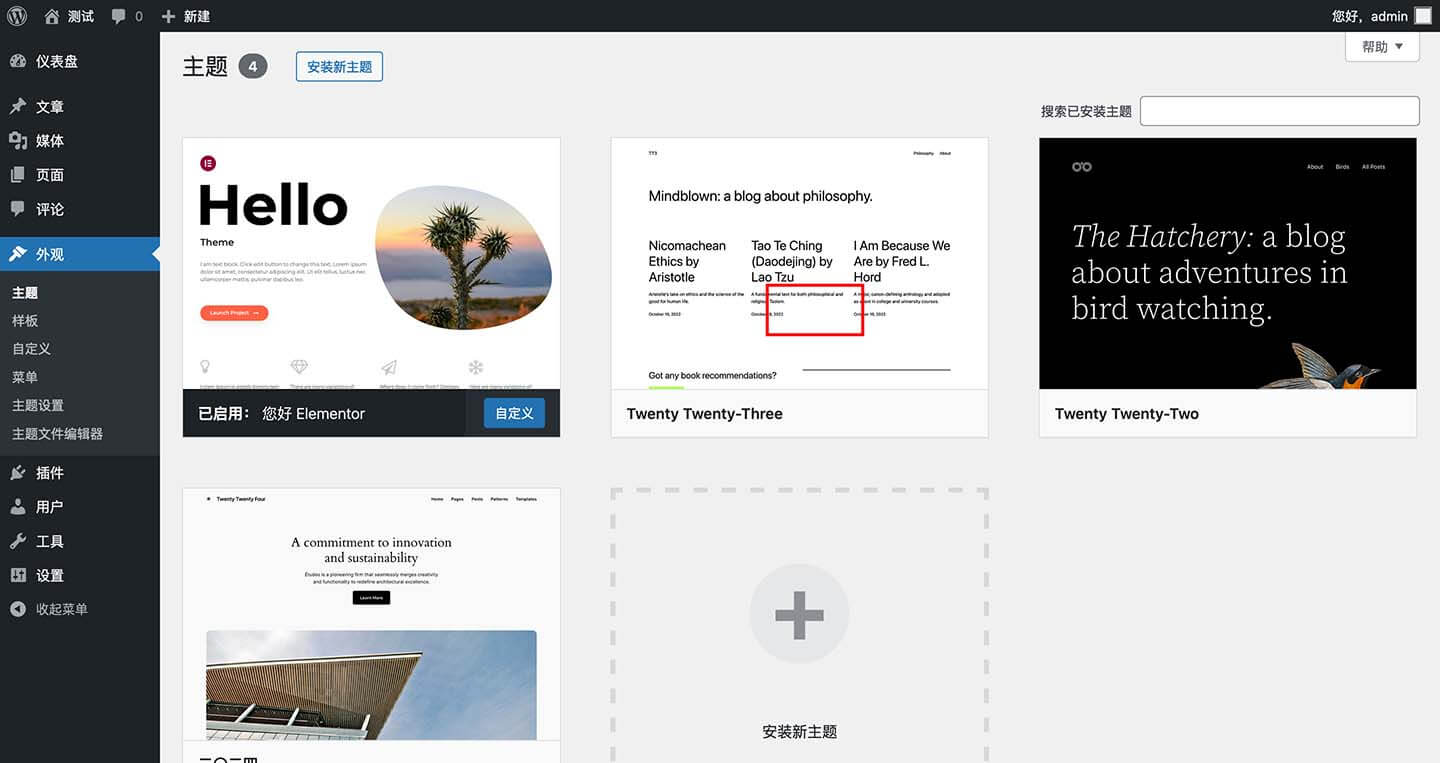Open comments bubble icon in admin bar
The height and width of the screenshot is (763, 1440).
coord(119,17)
